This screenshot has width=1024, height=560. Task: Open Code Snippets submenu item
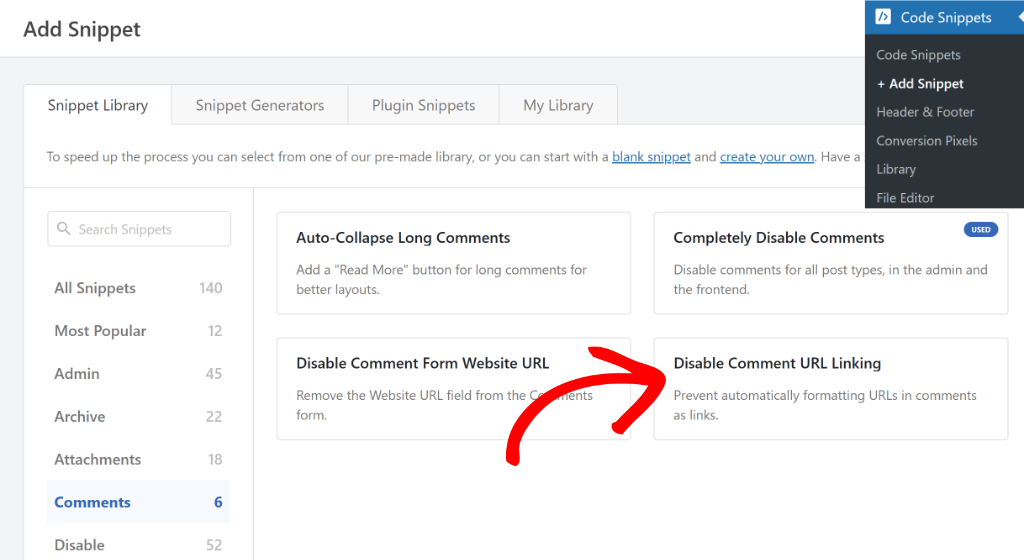click(918, 55)
